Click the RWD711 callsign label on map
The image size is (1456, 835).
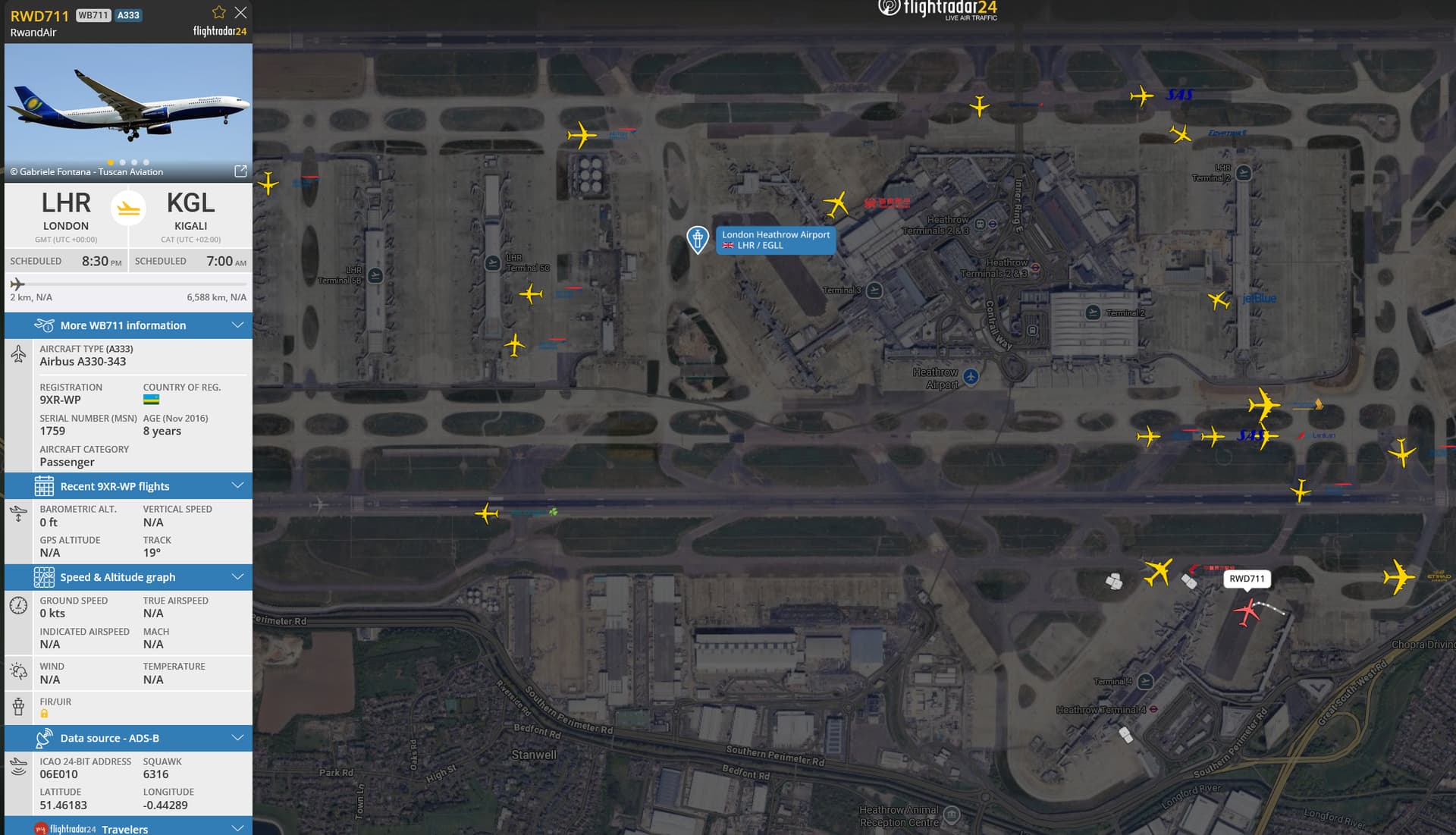(x=1247, y=579)
